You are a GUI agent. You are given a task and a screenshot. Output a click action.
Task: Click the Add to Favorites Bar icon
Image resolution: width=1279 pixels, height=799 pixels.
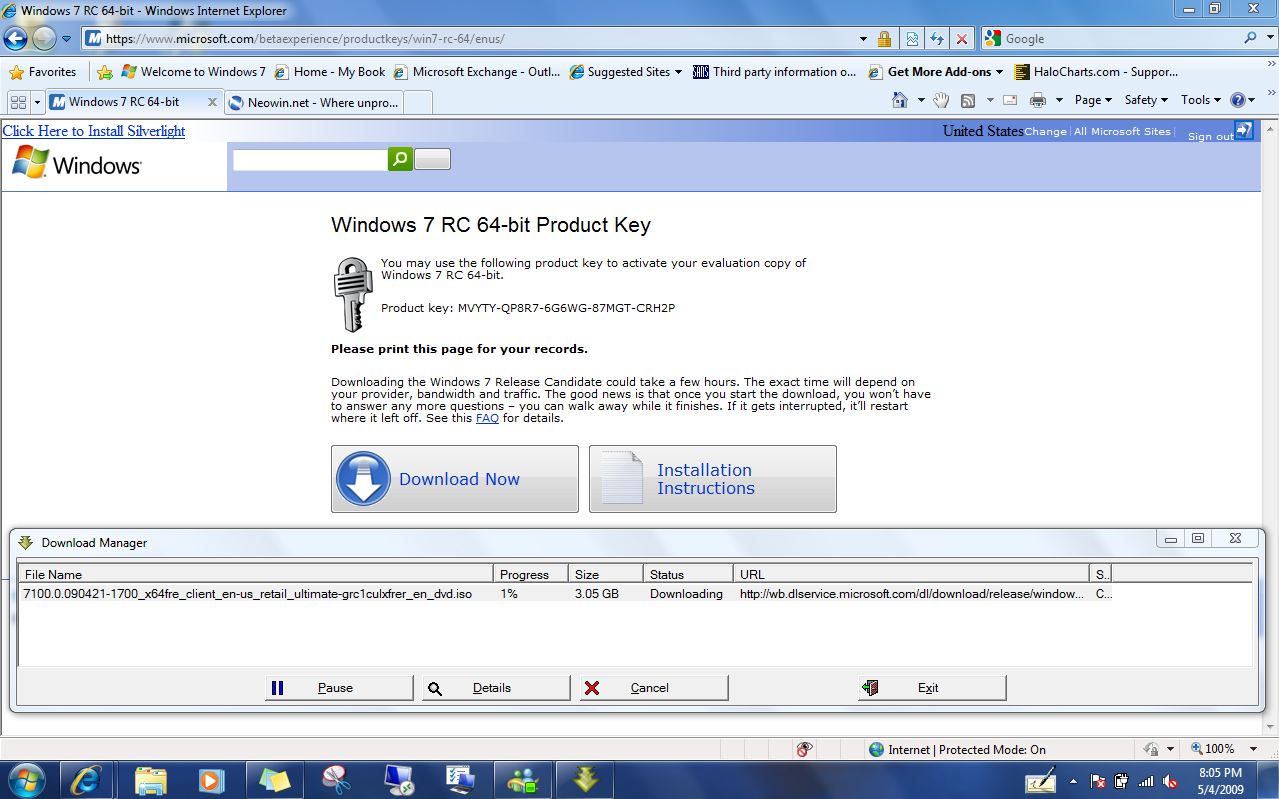pyautogui.click(x=105, y=72)
